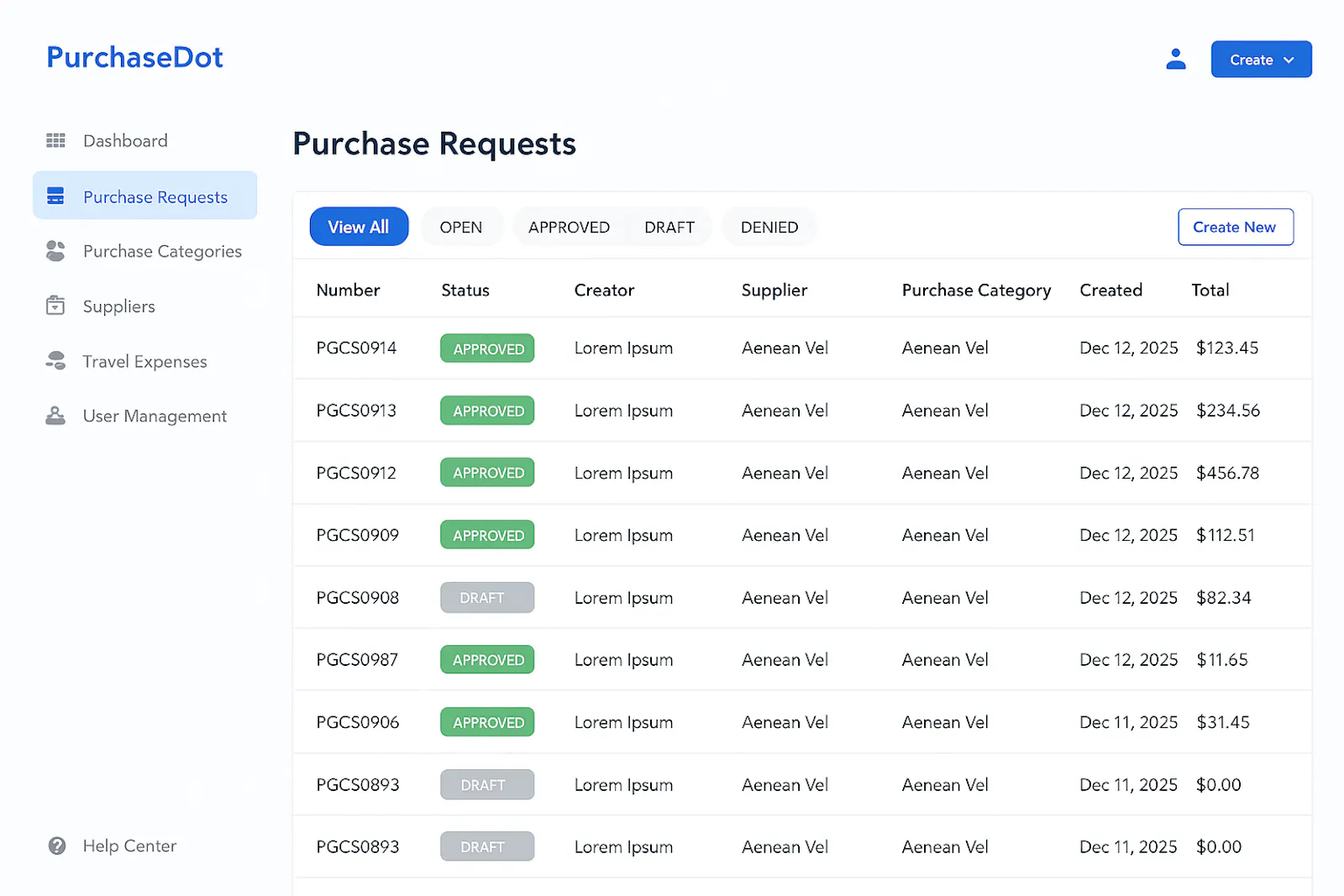The height and width of the screenshot is (896, 1344).
Task: Sort by Creator column header
Action: [604, 290]
